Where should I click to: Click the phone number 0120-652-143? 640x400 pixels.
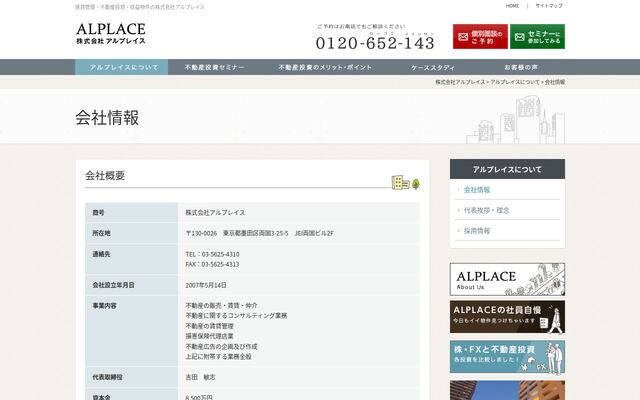click(x=375, y=43)
